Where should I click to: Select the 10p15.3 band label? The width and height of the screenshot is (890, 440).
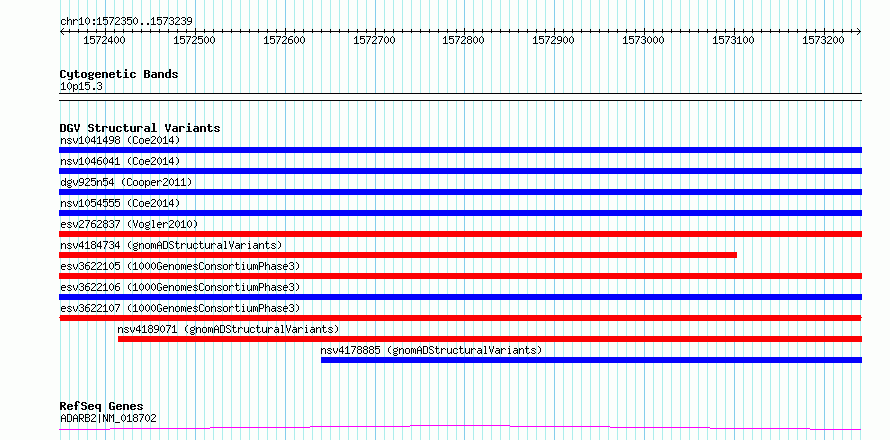[81, 86]
